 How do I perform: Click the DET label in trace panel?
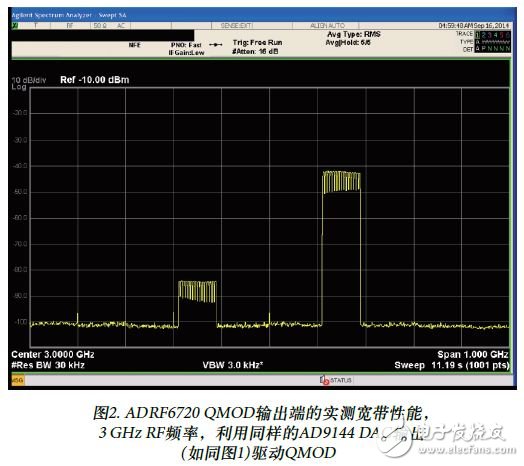(468, 49)
